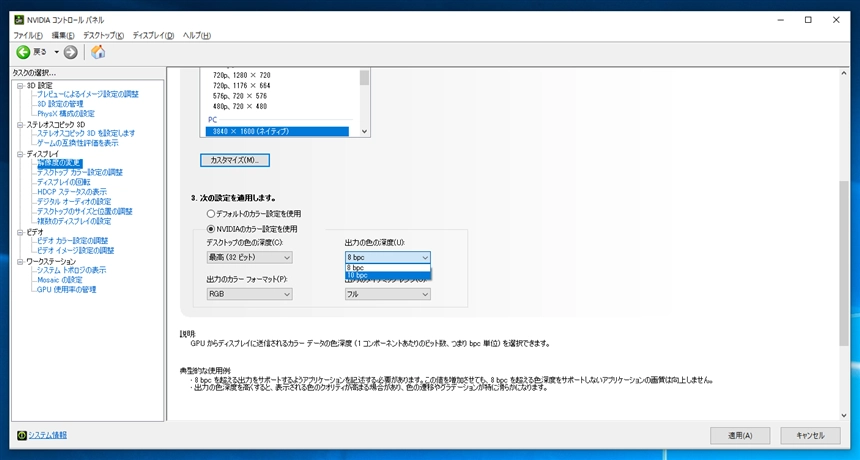The width and height of the screenshot is (860, 460).
Task: Collapse the ディスプレイ tree node
Action: (x=20, y=155)
